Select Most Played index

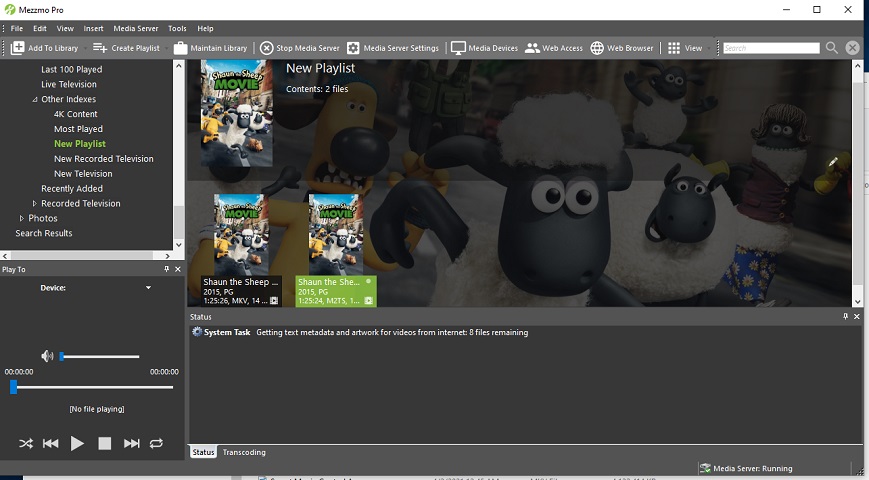(x=78, y=129)
